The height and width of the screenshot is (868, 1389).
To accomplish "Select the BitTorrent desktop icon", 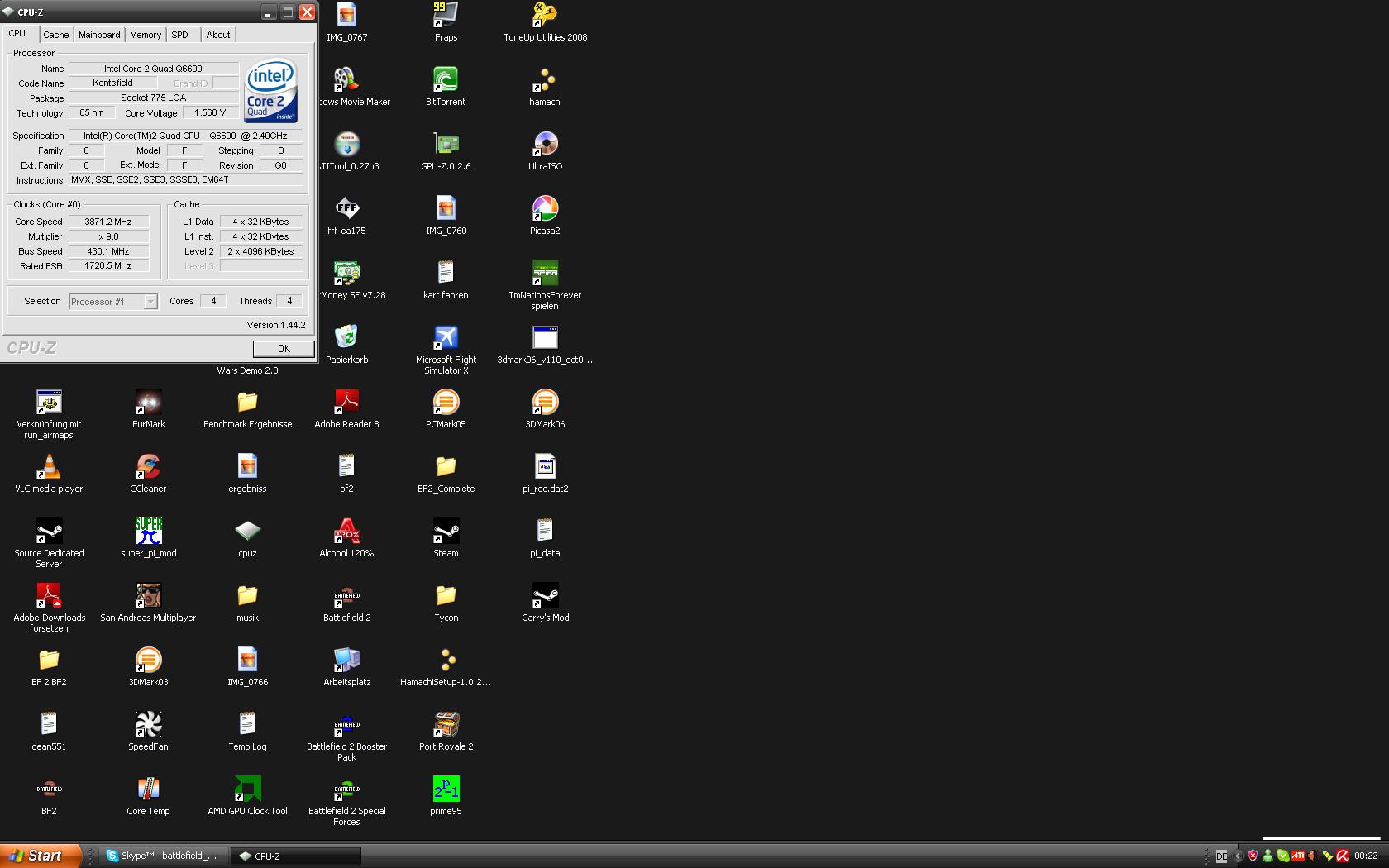I will click(x=446, y=87).
